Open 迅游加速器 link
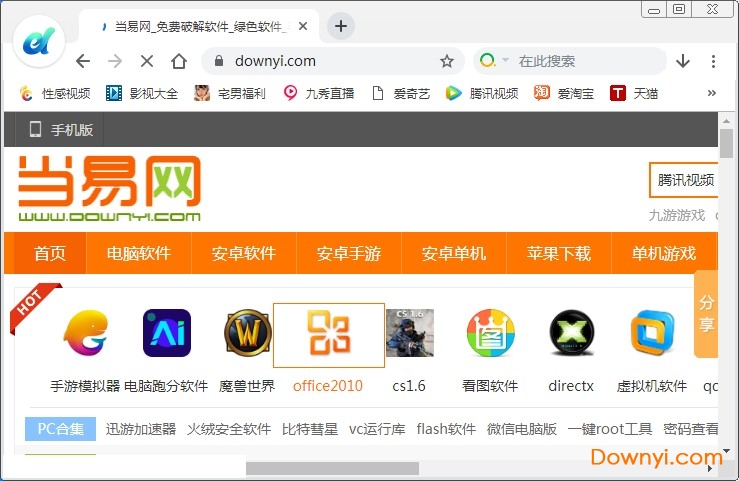This screenshot has width=739, height=481. 141,429
